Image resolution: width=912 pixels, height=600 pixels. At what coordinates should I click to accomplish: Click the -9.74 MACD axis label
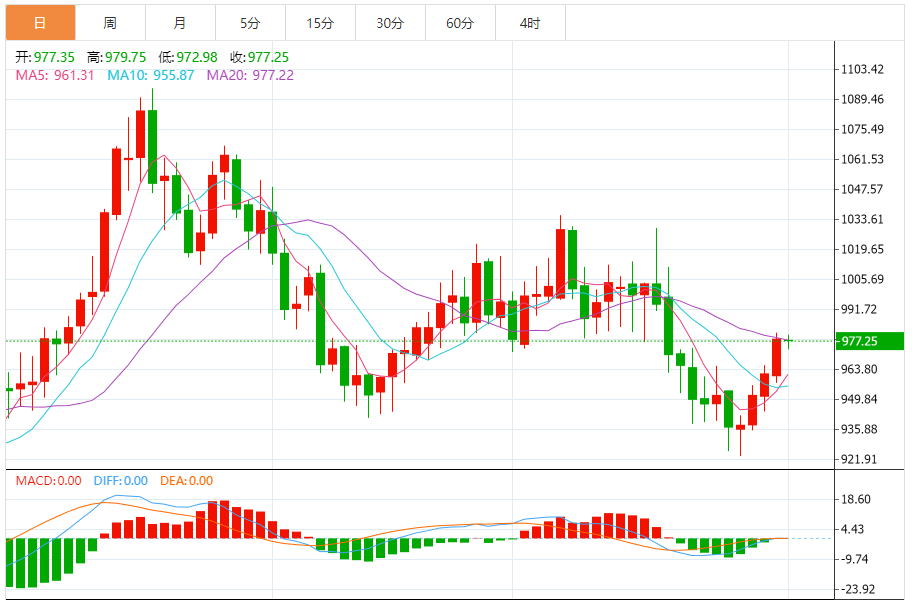click(x=855, y=559)
